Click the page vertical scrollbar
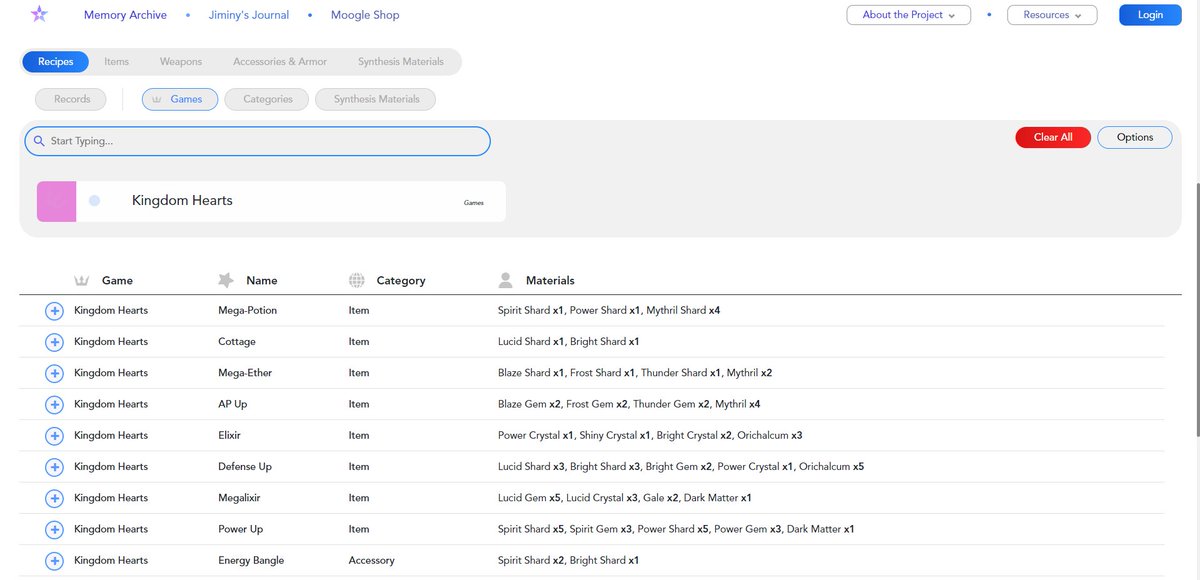The width and height of the screenshot is (1200, 580). pyautogui.click(x=1196, y=310)
